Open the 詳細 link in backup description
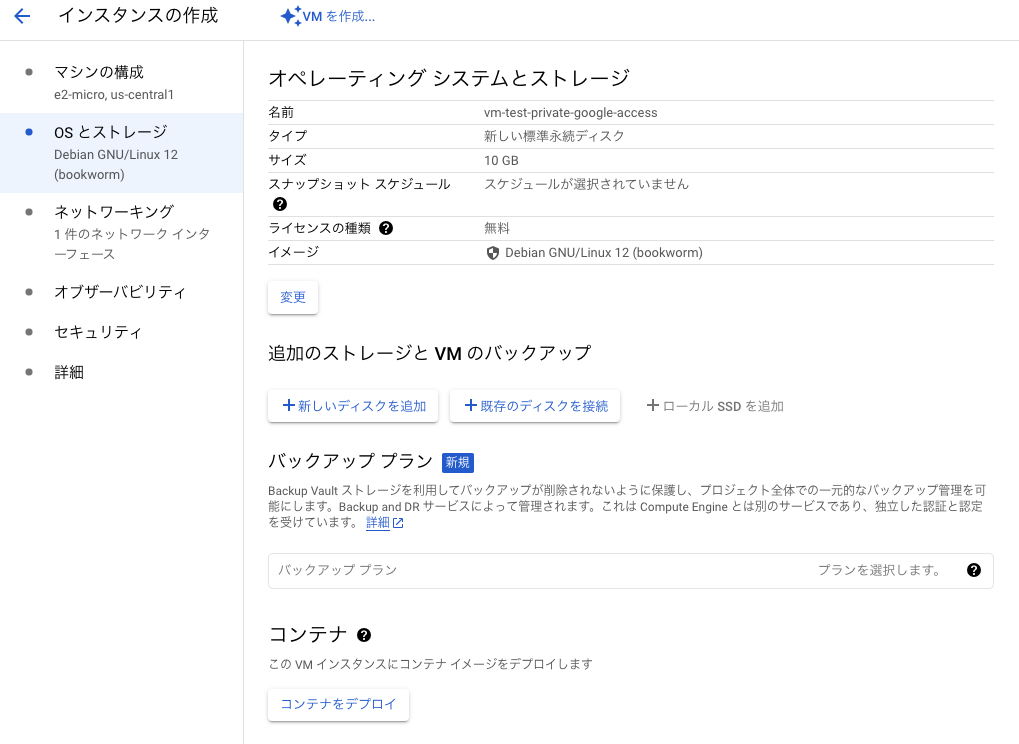The image size is (1019, 744). pos(378,522)
